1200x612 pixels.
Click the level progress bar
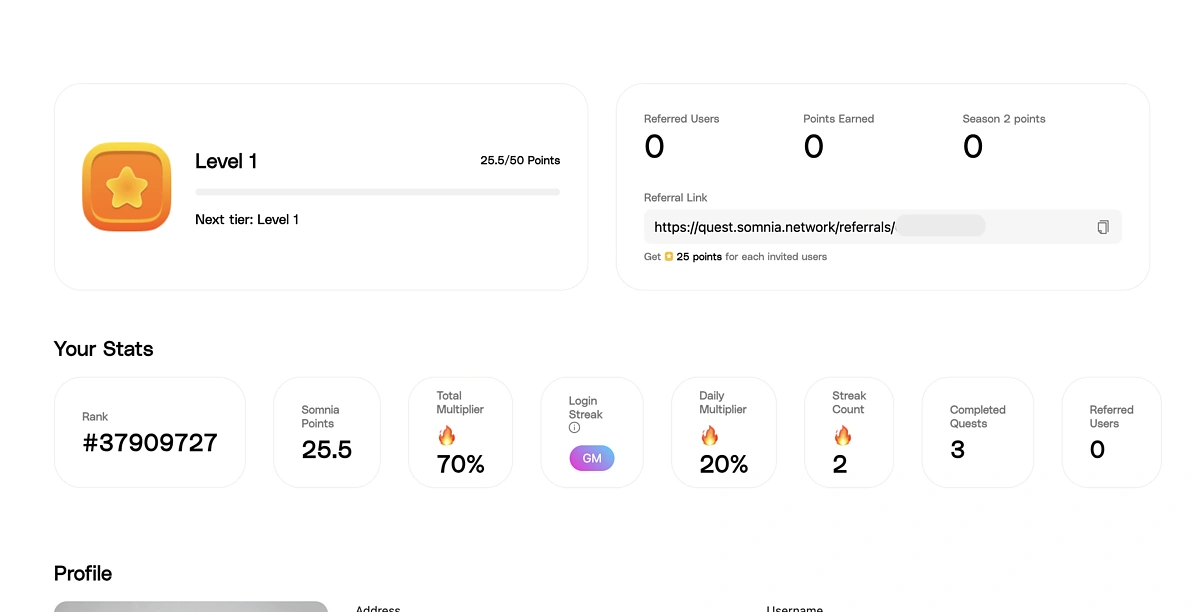[377, 191]
